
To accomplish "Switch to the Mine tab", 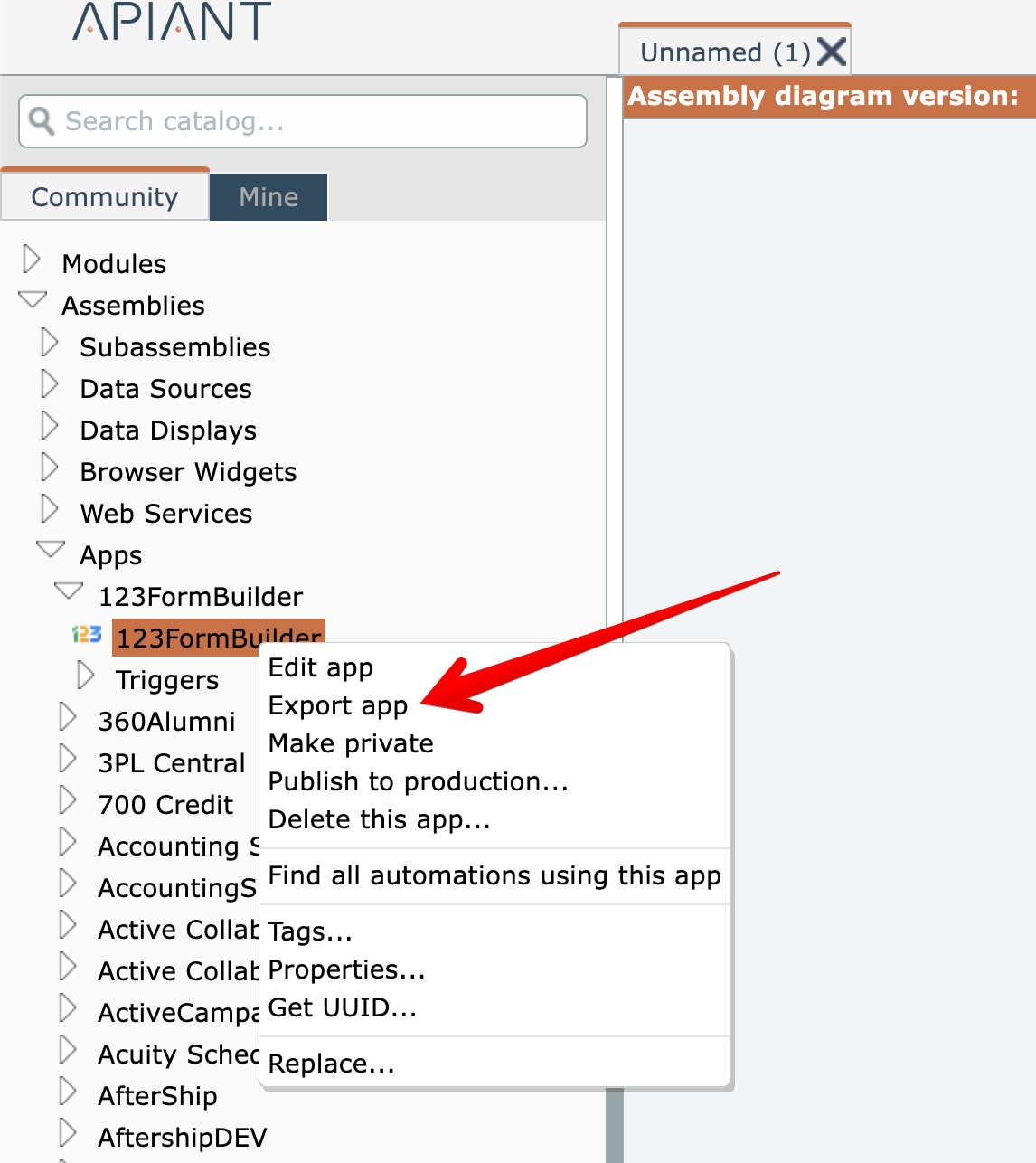I will tap(268, 197).
